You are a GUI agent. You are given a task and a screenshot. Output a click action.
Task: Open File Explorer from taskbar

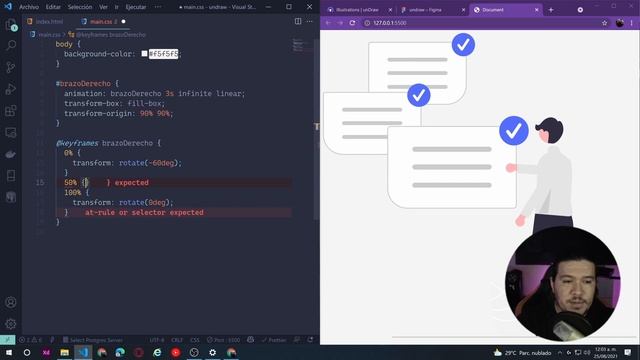[64, 352]
